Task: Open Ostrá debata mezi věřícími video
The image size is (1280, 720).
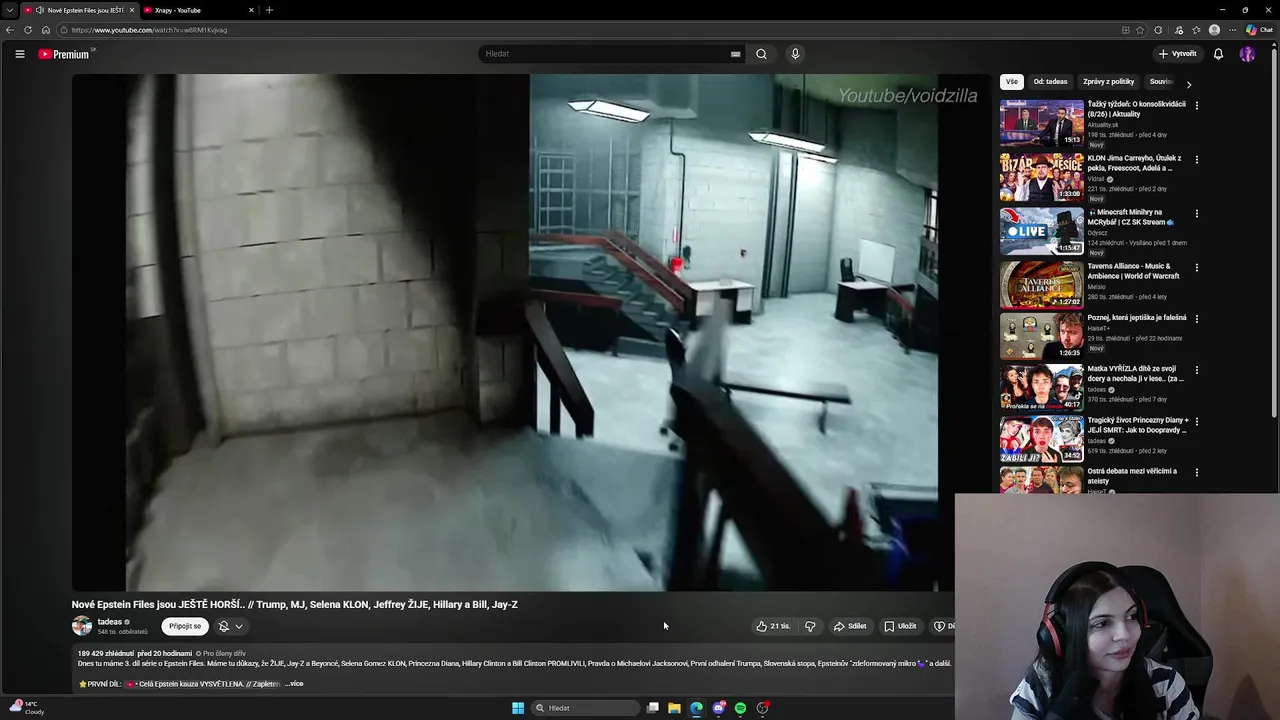Action: 1132,476
